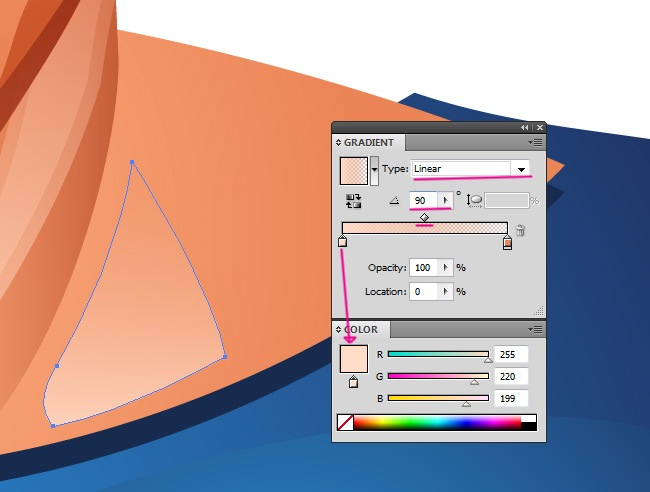Screen dimensions: 650x492
Task: Collapse the panel group with double-arrow icon
Action: tap(525, 128)
